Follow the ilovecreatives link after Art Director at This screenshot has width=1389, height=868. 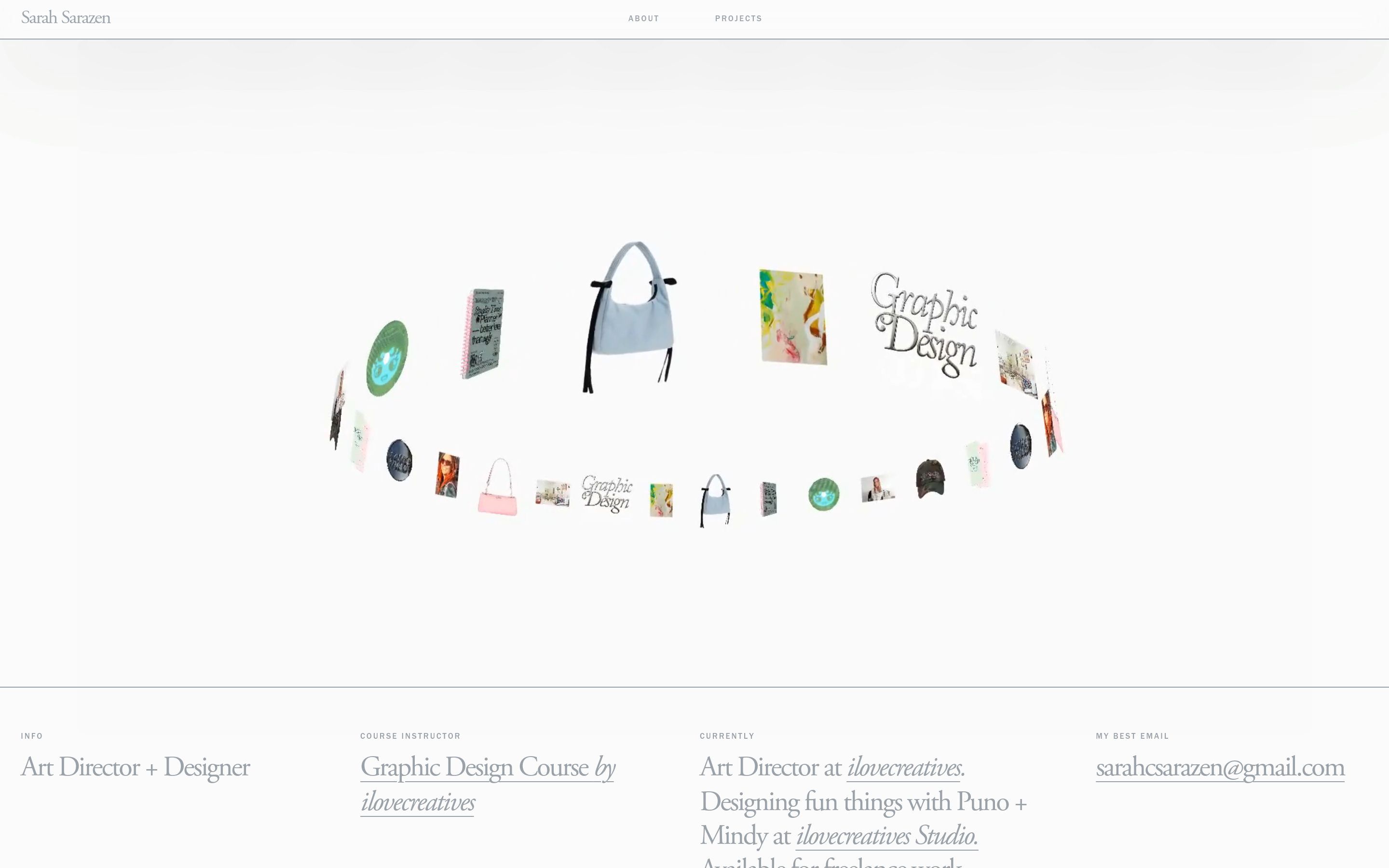[x=903, y=768]
